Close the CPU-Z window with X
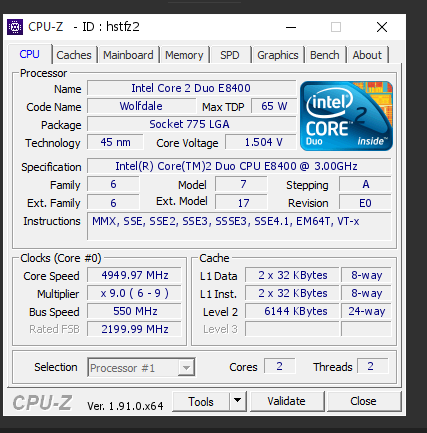The image size is (427, 433). 382,27
